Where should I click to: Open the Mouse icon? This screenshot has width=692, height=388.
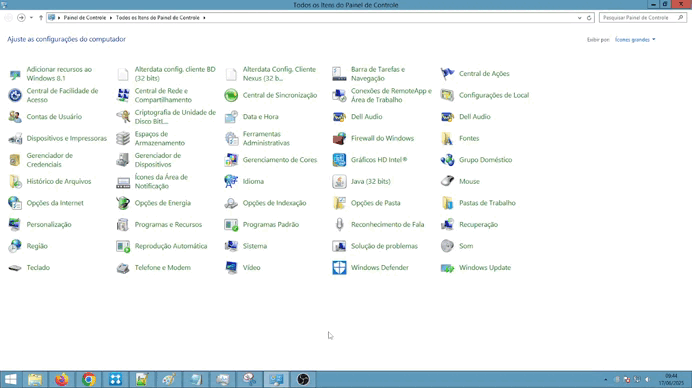point(447,181)
